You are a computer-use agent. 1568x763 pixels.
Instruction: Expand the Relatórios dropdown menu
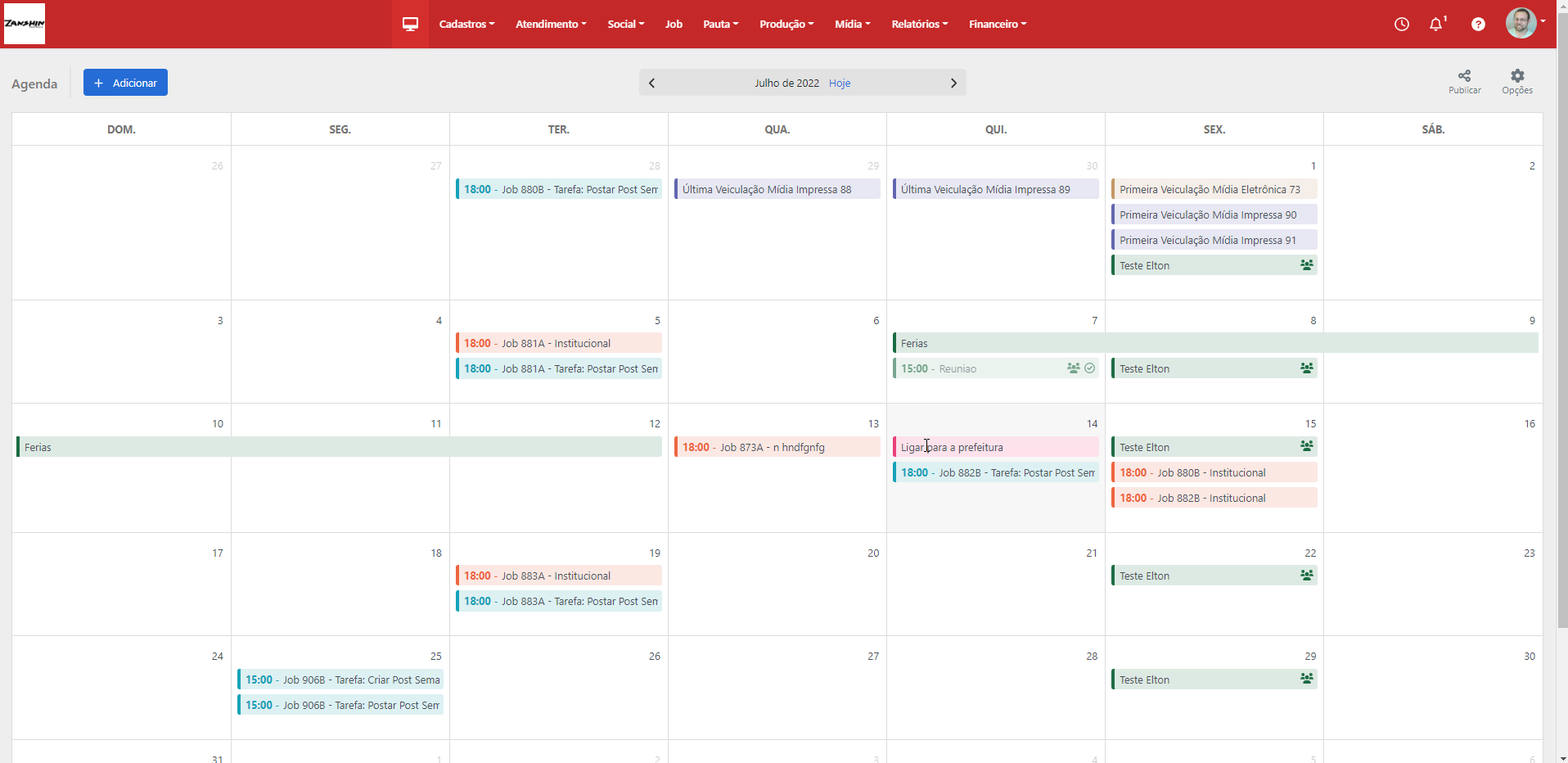[919, 24]
